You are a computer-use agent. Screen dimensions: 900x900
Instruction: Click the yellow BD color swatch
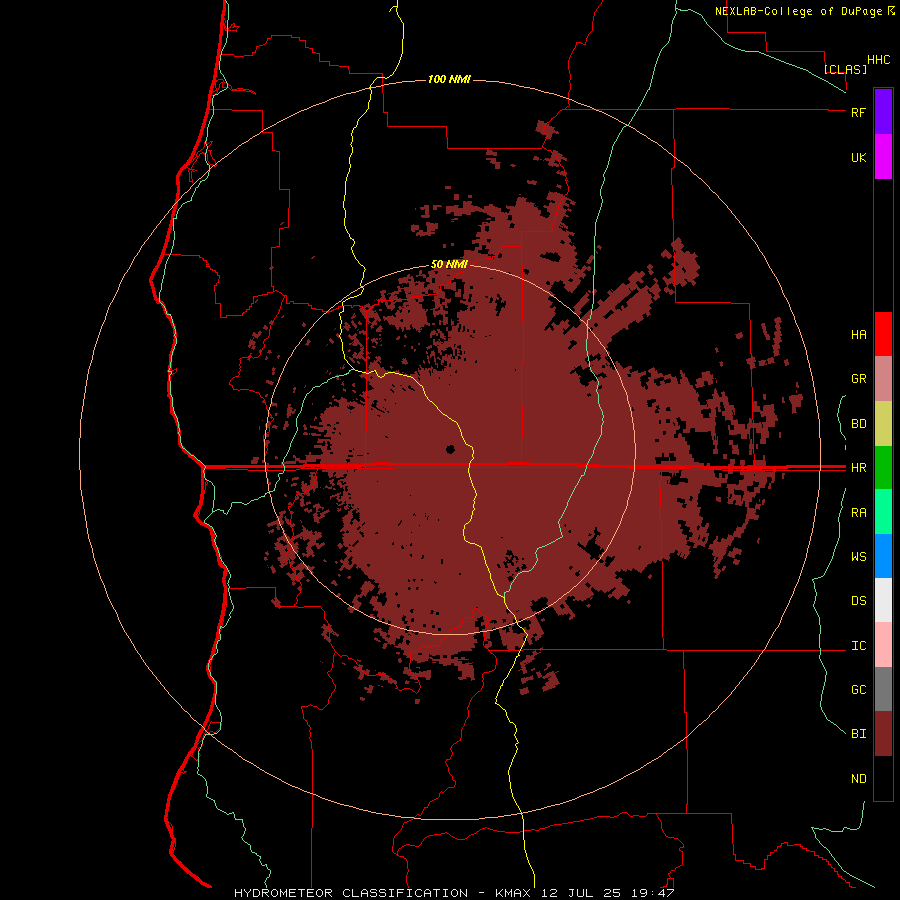tap(883, 424)
